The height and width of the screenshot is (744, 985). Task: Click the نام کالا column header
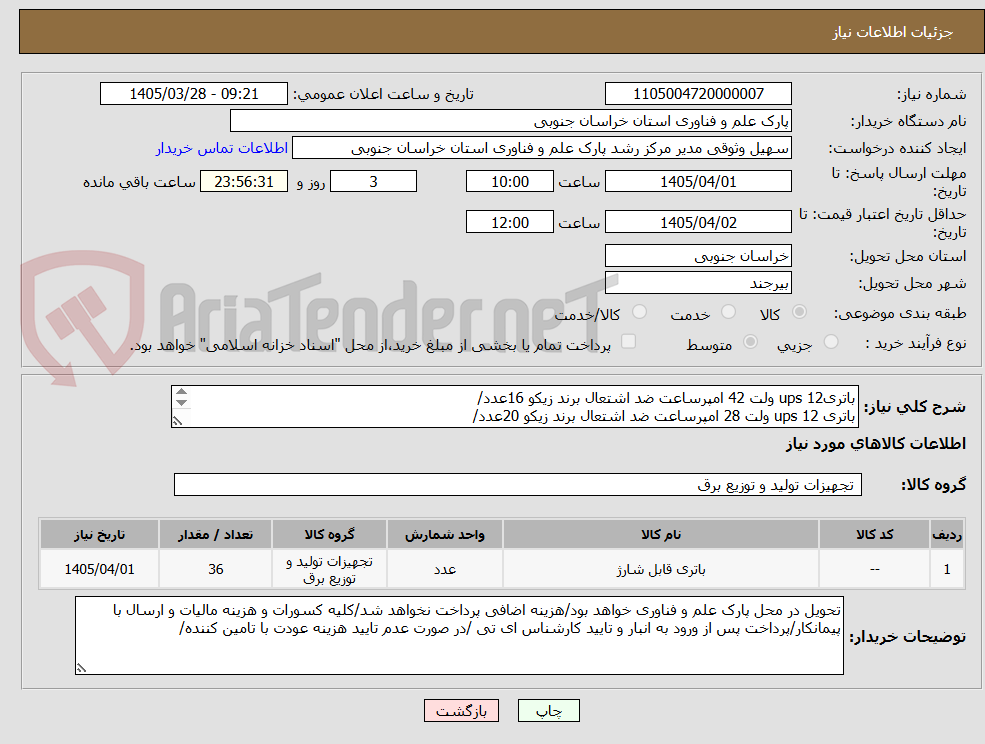(661, 535)
